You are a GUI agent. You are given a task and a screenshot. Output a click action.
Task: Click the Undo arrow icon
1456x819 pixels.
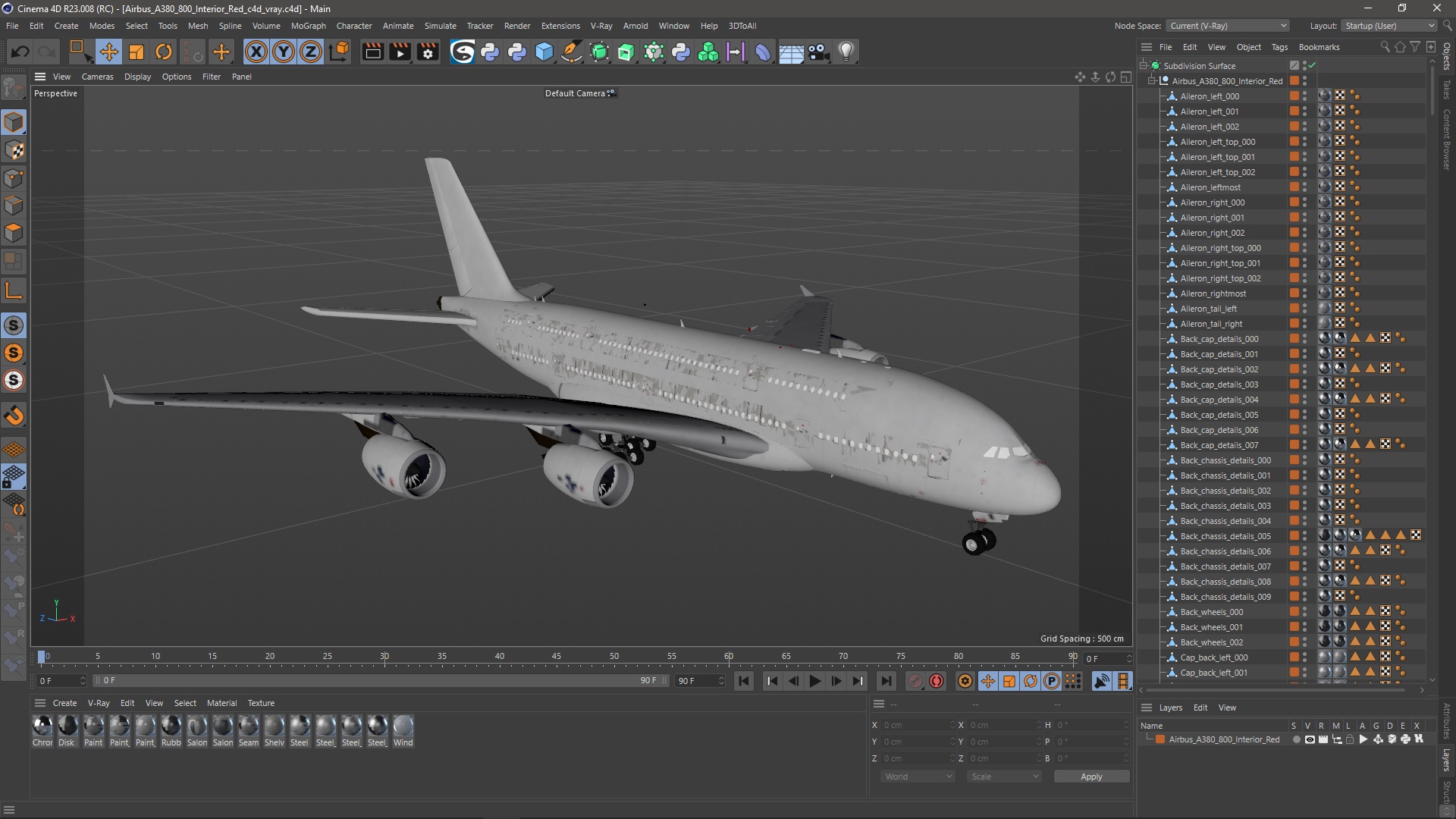click(x=20, y=52)
